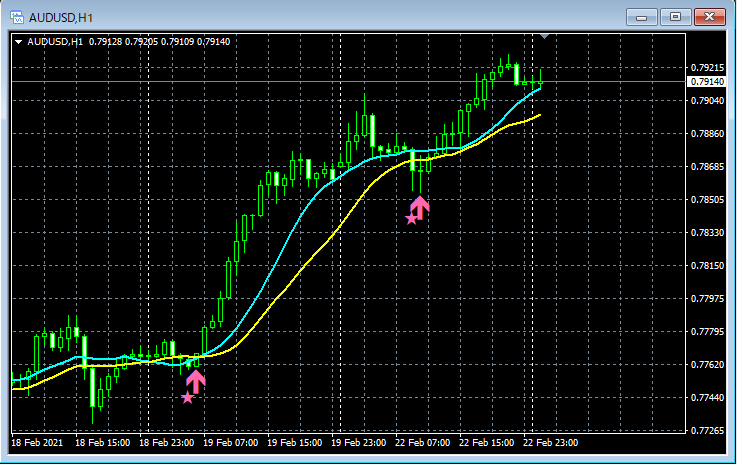Click the 0.78860 price scale label
Screen dimensions: 738x464
pyautogui.click(x=707, y=134)
